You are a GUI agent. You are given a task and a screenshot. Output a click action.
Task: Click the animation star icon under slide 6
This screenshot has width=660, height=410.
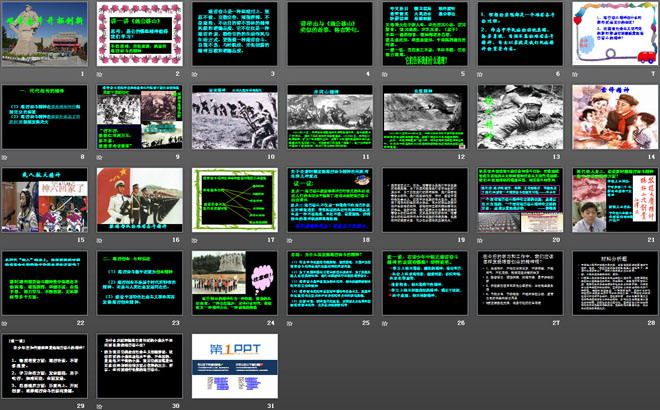(480, 74)
